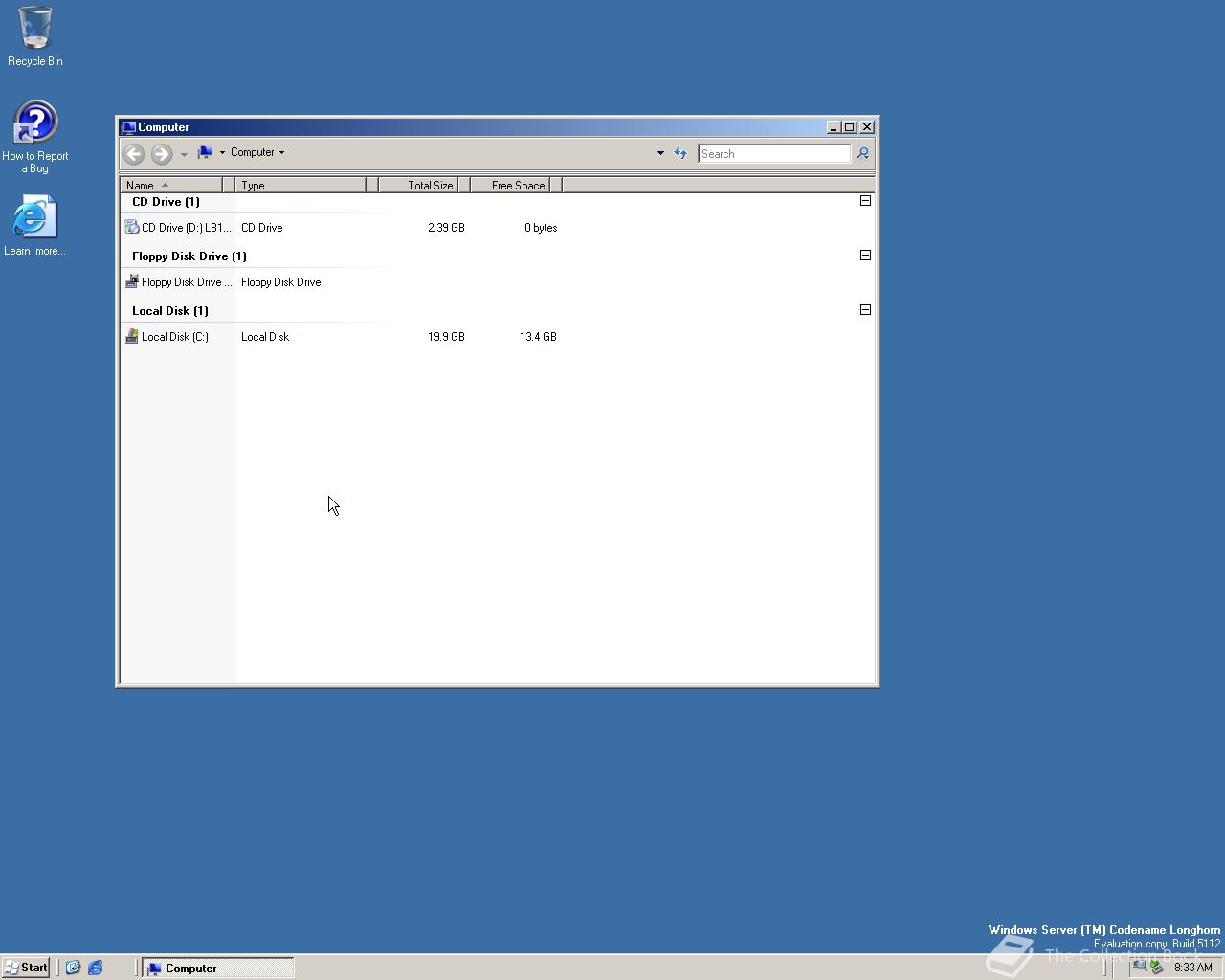Click the computer icon in address bar
The width and height of the screenshot is (1225, 980).
[205, 152]
